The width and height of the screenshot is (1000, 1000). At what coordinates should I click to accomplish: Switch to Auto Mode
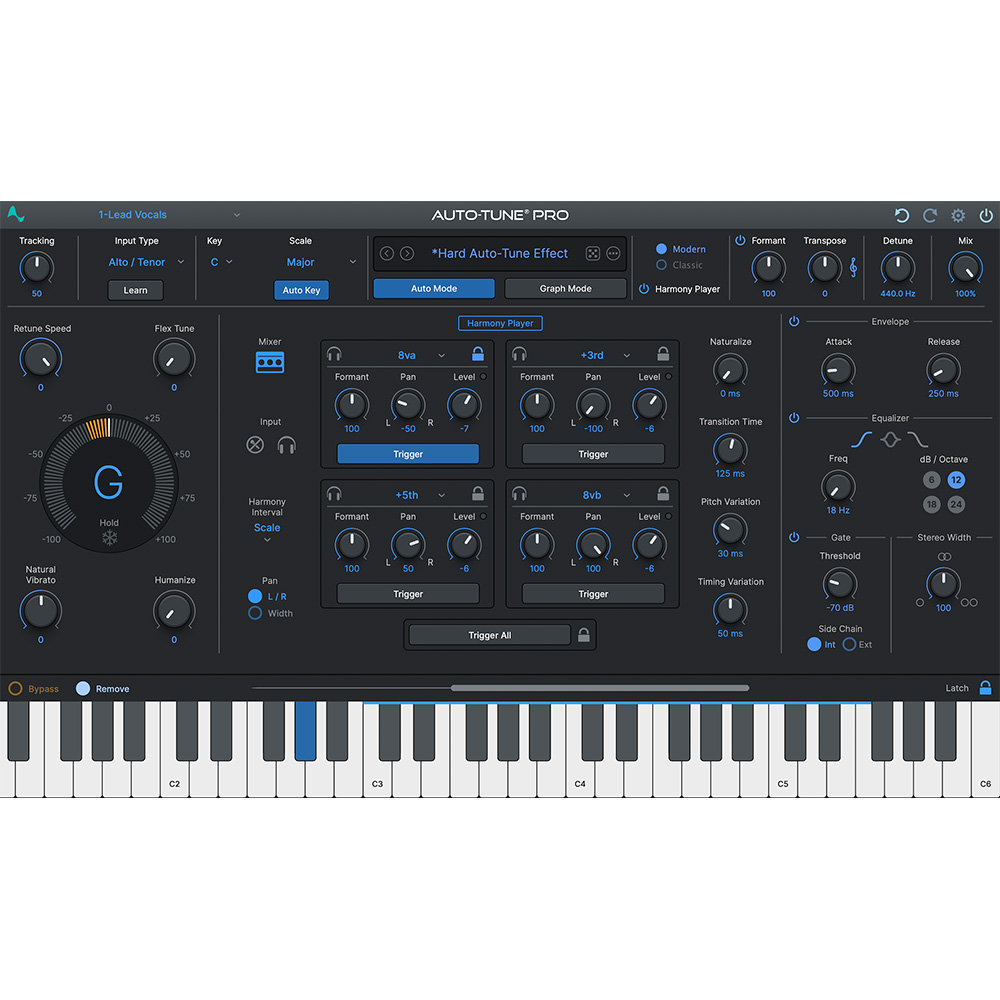tap(434, 288)
